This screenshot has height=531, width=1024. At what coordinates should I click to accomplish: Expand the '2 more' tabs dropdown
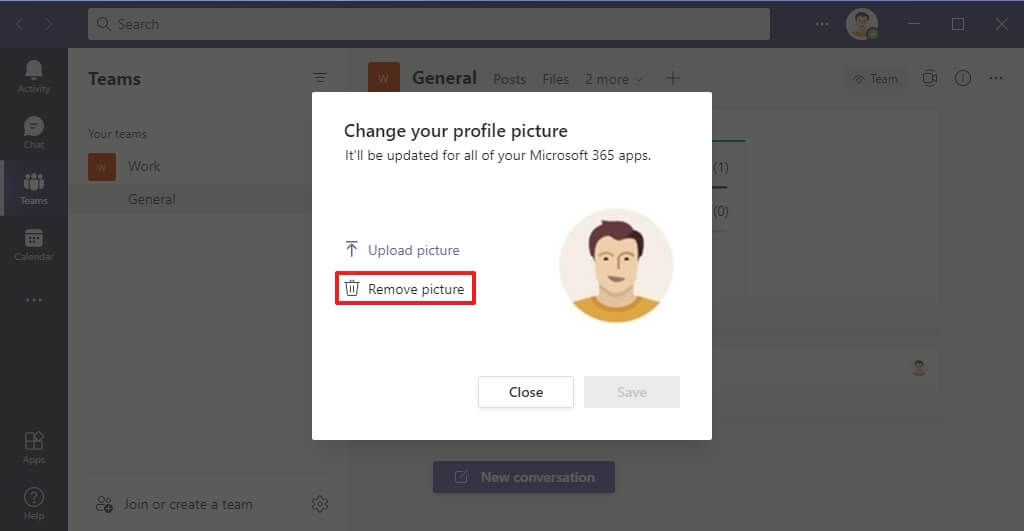(614, 79)
